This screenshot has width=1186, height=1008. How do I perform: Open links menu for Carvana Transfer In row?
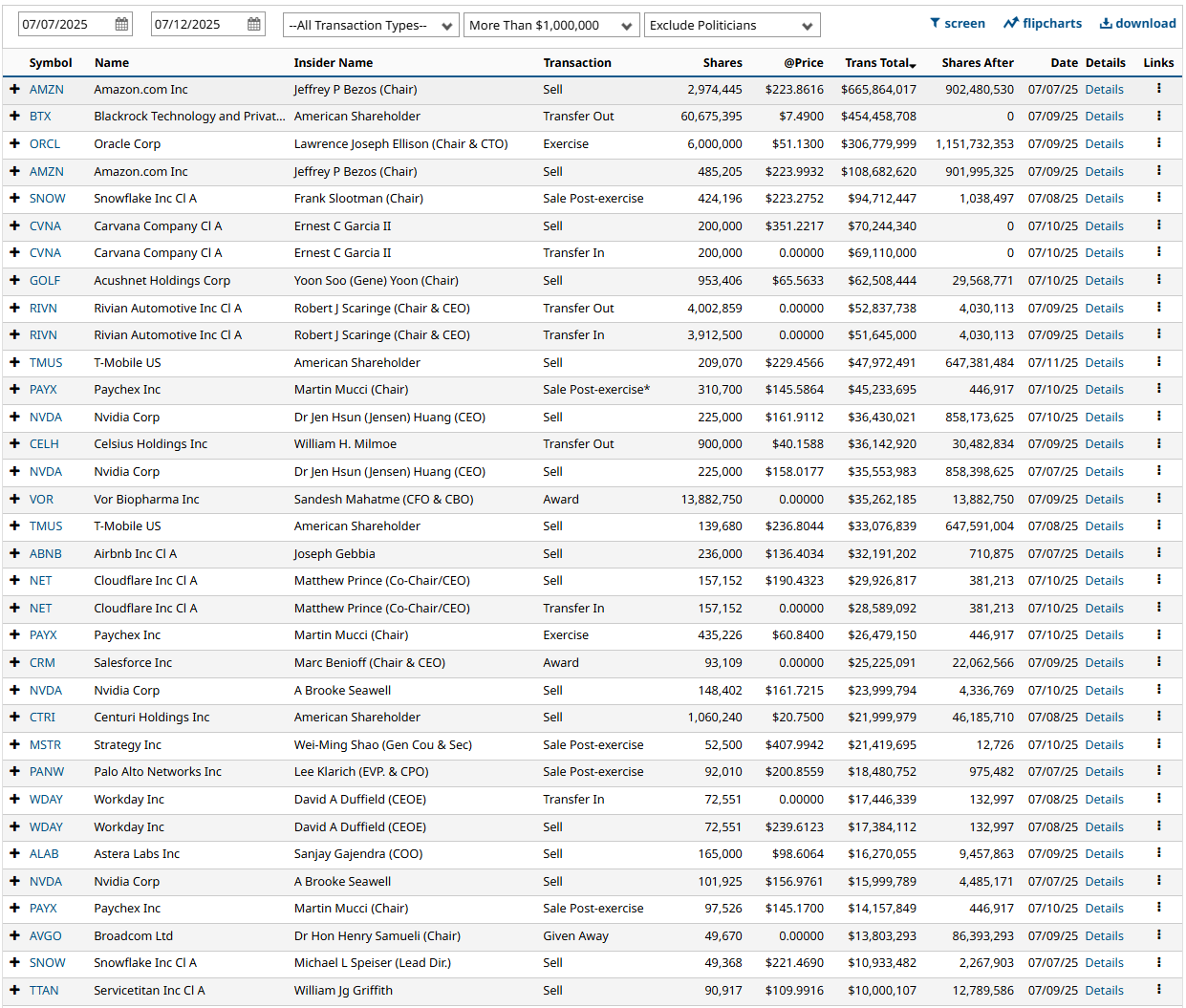[x=1158, y=252]
